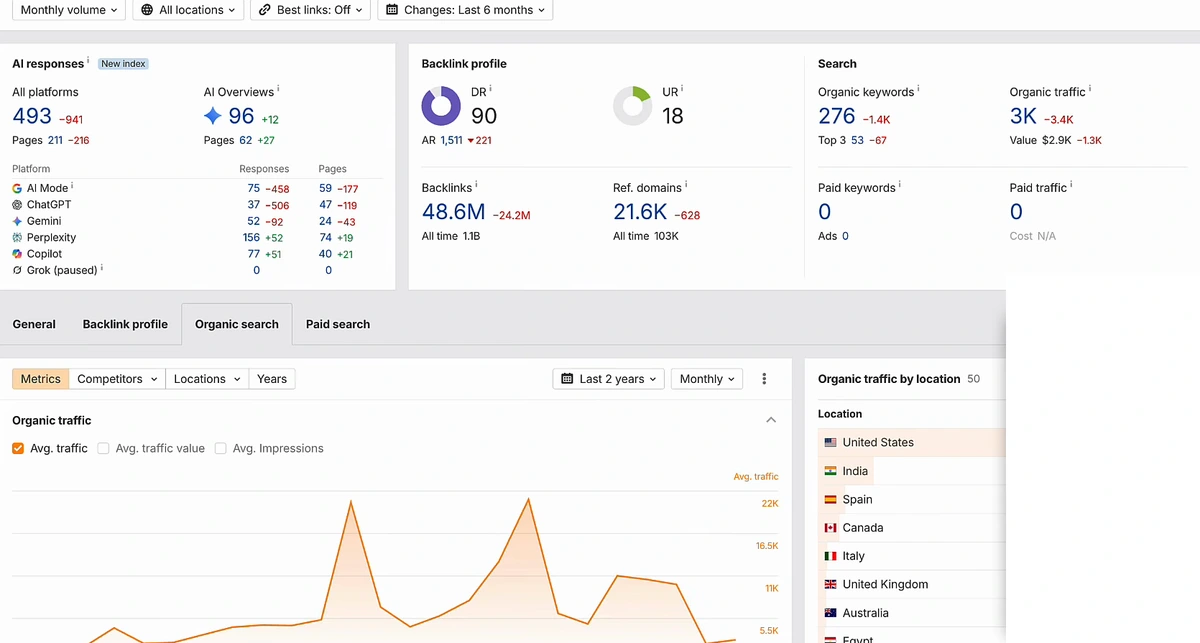
Task: Click the orange Avg. traffic axis legend
Action: click(756, 477)
